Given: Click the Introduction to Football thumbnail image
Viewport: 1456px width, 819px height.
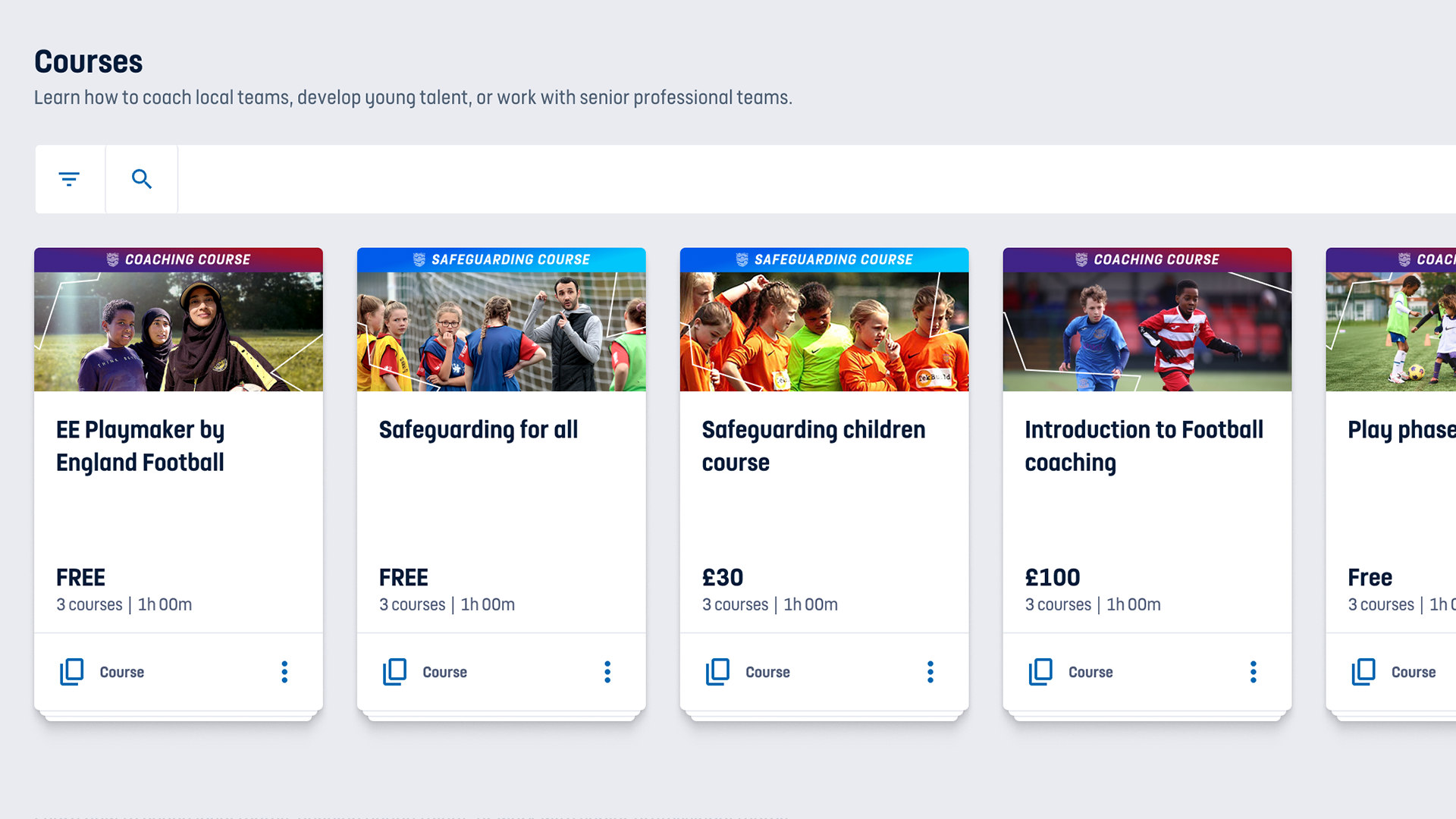Looking at the screenshot, I should (1147, 331).
